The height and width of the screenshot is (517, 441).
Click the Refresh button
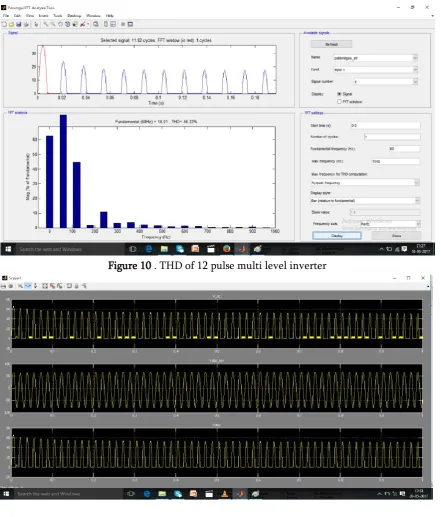point(331,44)
